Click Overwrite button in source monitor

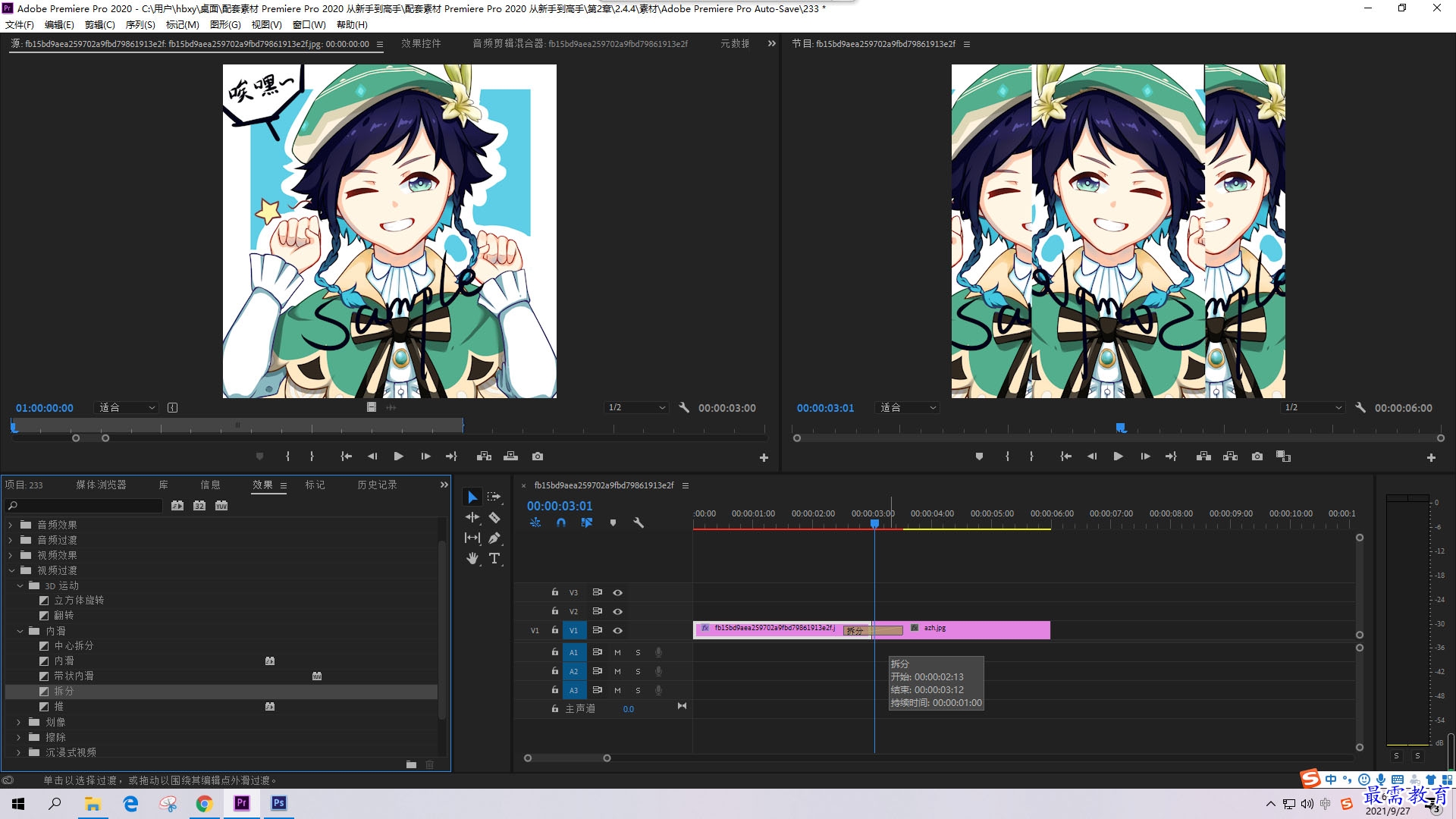coord(510,457)
